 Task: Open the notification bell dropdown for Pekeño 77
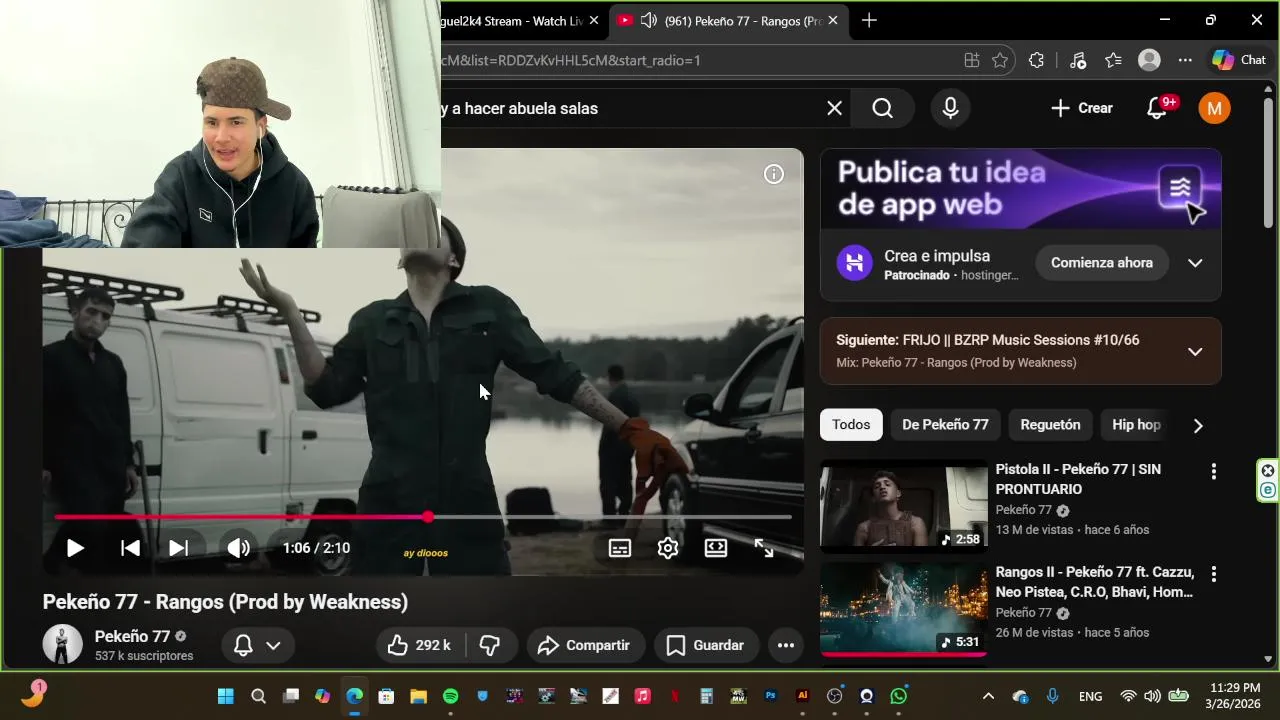(x=257, y=645)
